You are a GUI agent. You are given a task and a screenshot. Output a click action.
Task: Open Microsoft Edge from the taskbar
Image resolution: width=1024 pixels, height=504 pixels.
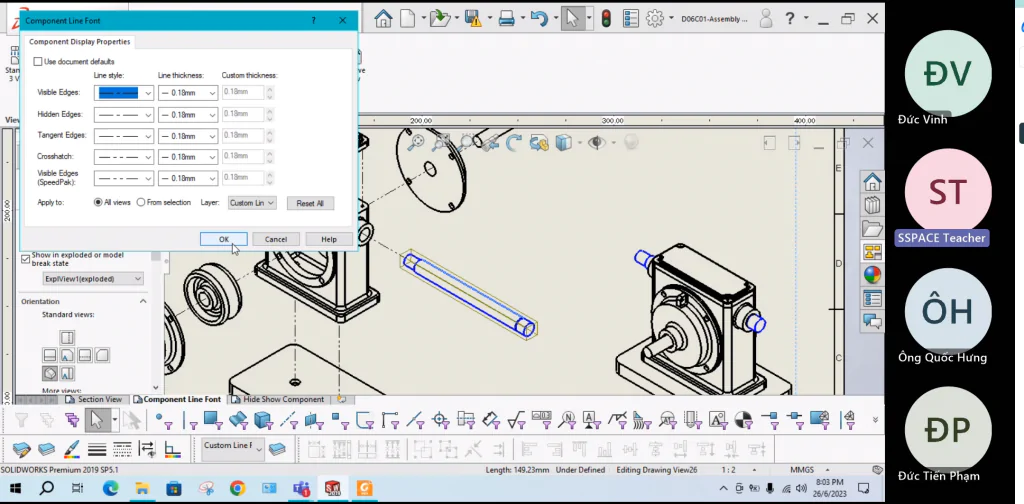pyautogui.click(x=110, y=488)
